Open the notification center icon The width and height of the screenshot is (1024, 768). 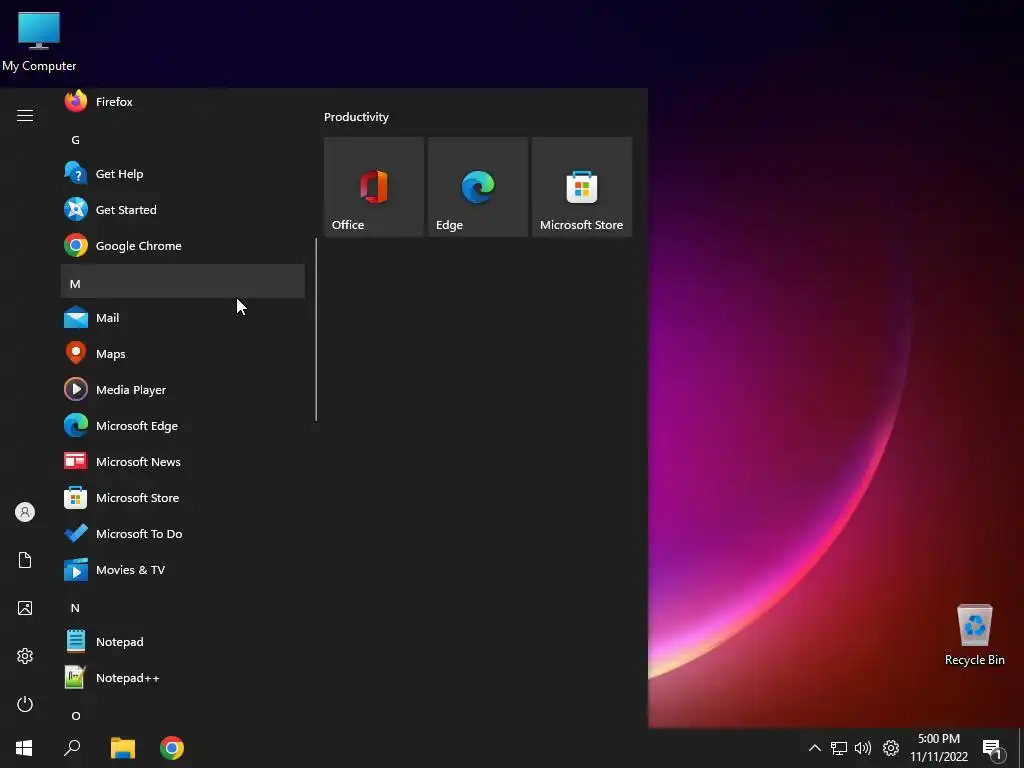pos(993,748)
